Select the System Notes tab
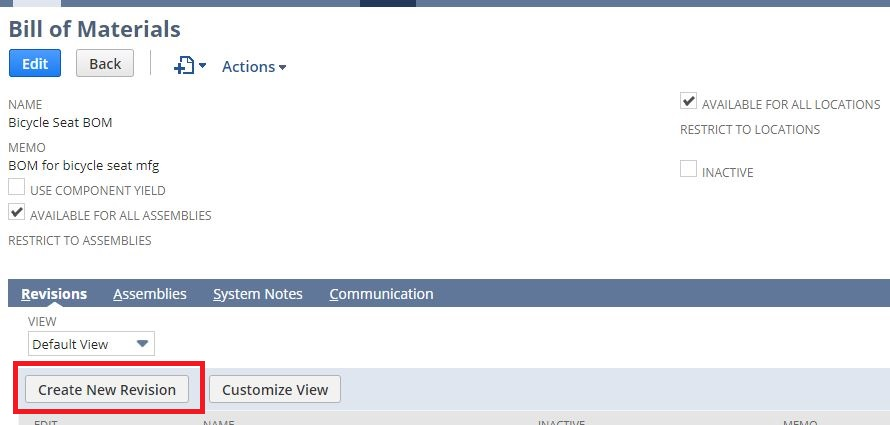The image size is (890, 425). click(x=258, y=294)
